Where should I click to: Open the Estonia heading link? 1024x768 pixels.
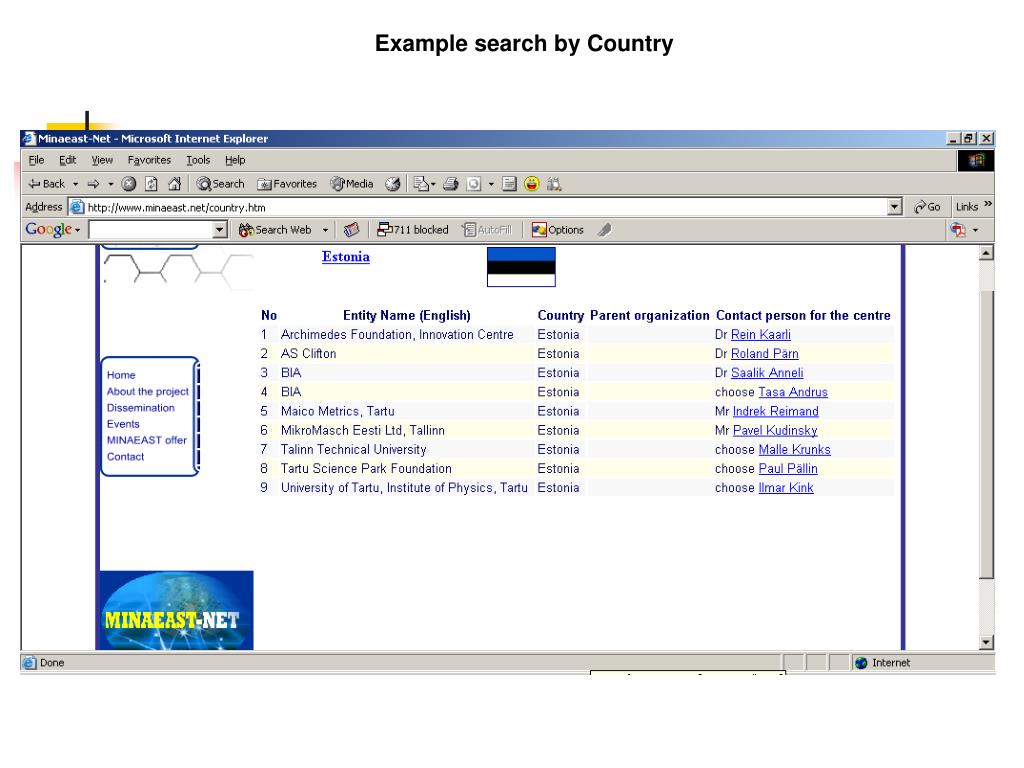[x=345, y=257]
